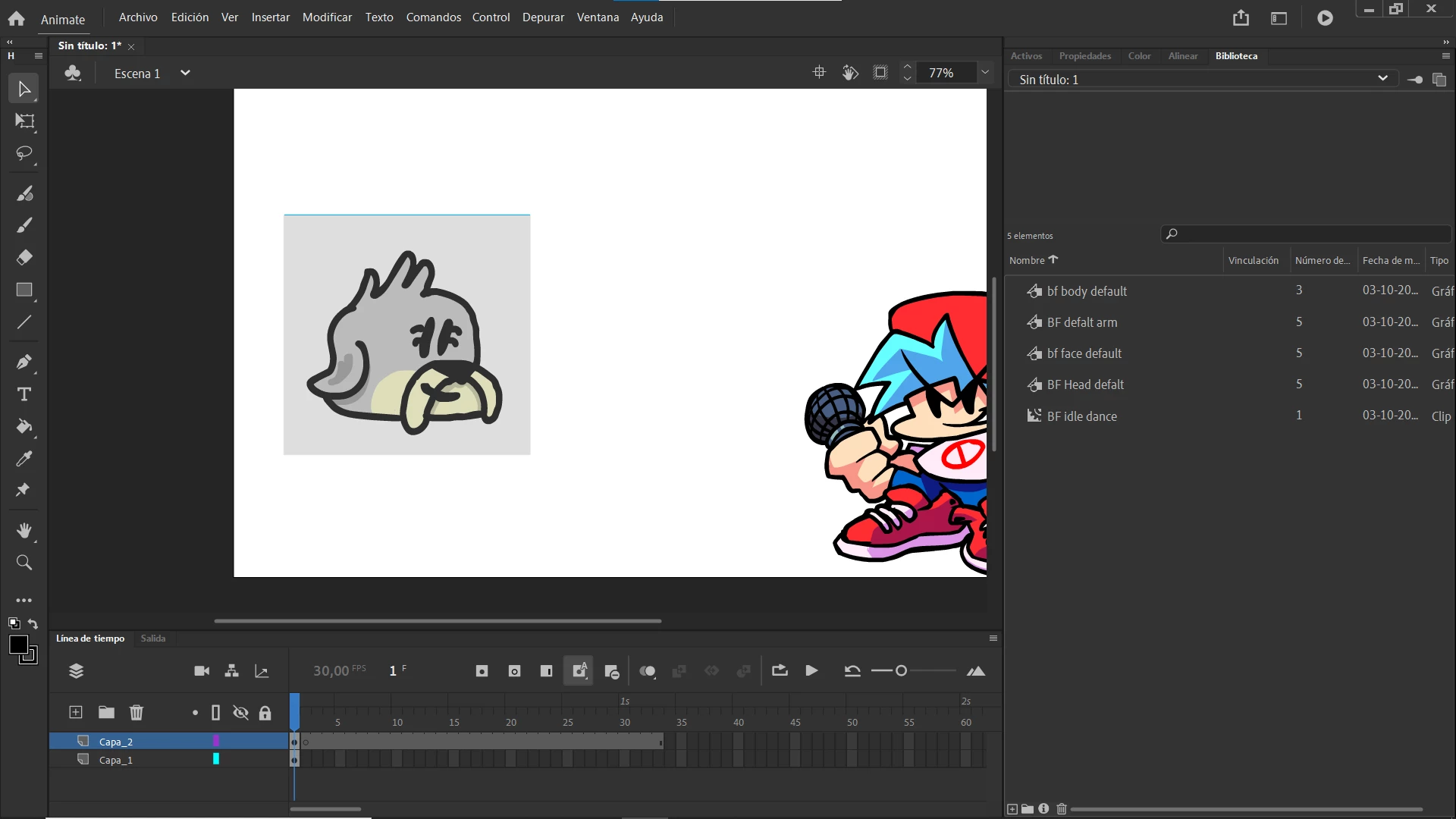Click the insert keyframe icon
Viewport: 1456px width, 819px height.
pos(482,671)
